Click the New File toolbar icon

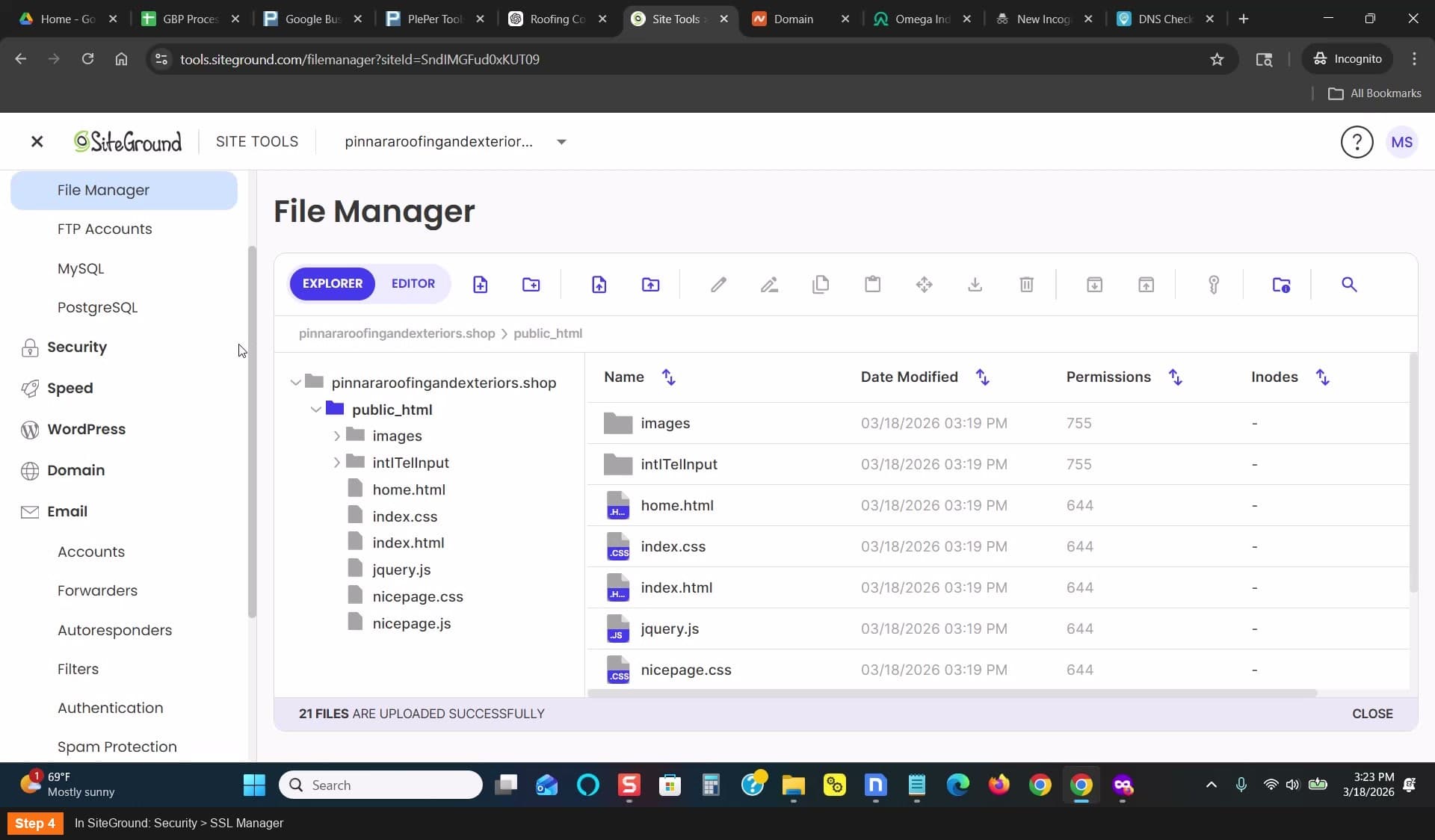point(480,284)
